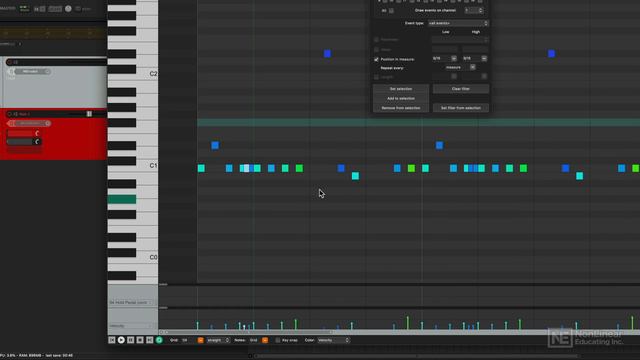Toggle the Value filter checkbox

click(x=376, y=49)
